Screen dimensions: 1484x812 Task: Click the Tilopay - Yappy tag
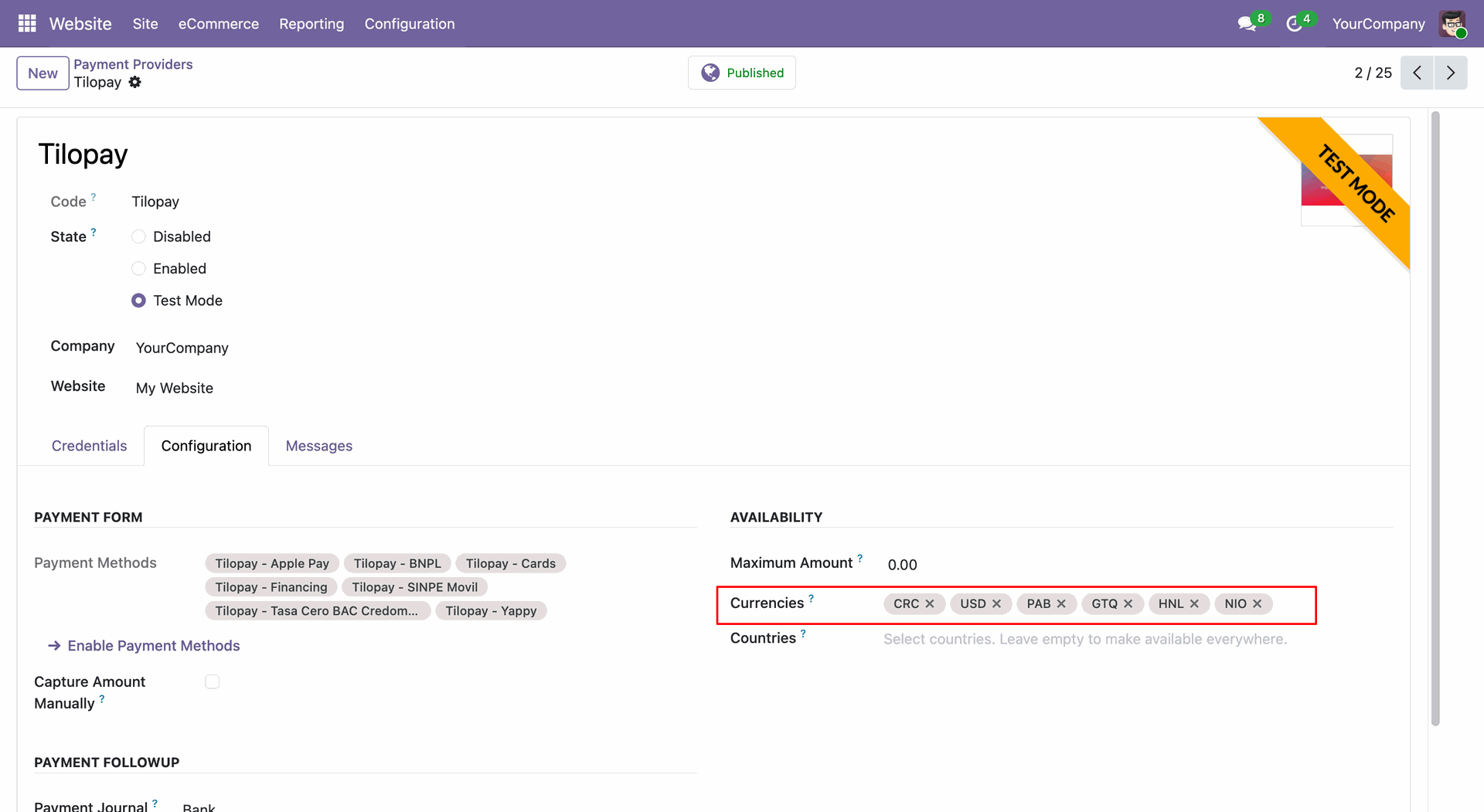[x=491, y=611]
